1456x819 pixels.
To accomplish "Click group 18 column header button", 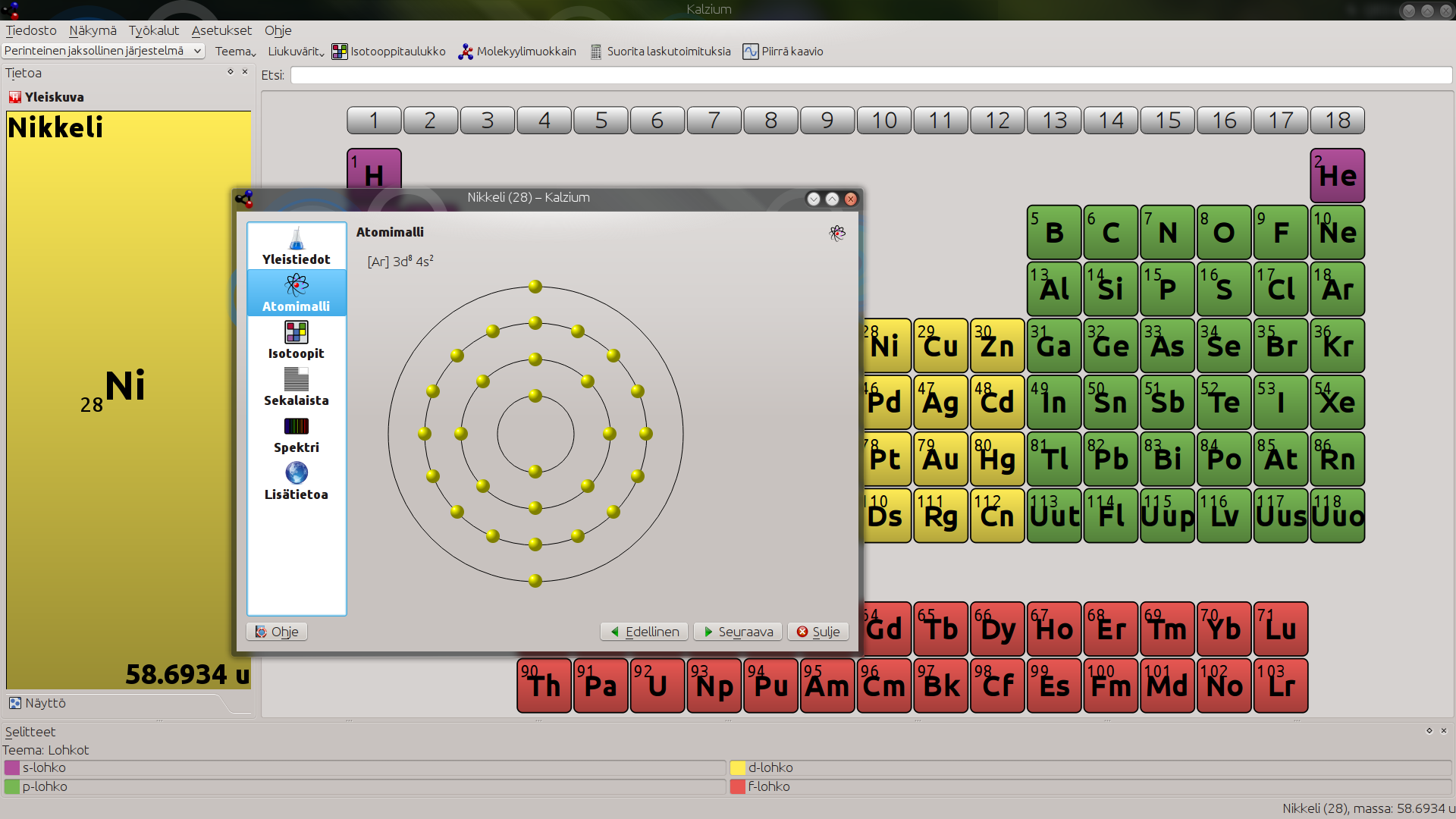I will [x=1338, y=121].
